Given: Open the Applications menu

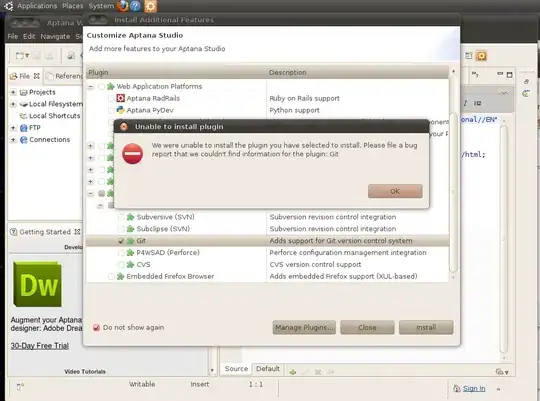Looking at the screenshot, I should tap(37, 6).
